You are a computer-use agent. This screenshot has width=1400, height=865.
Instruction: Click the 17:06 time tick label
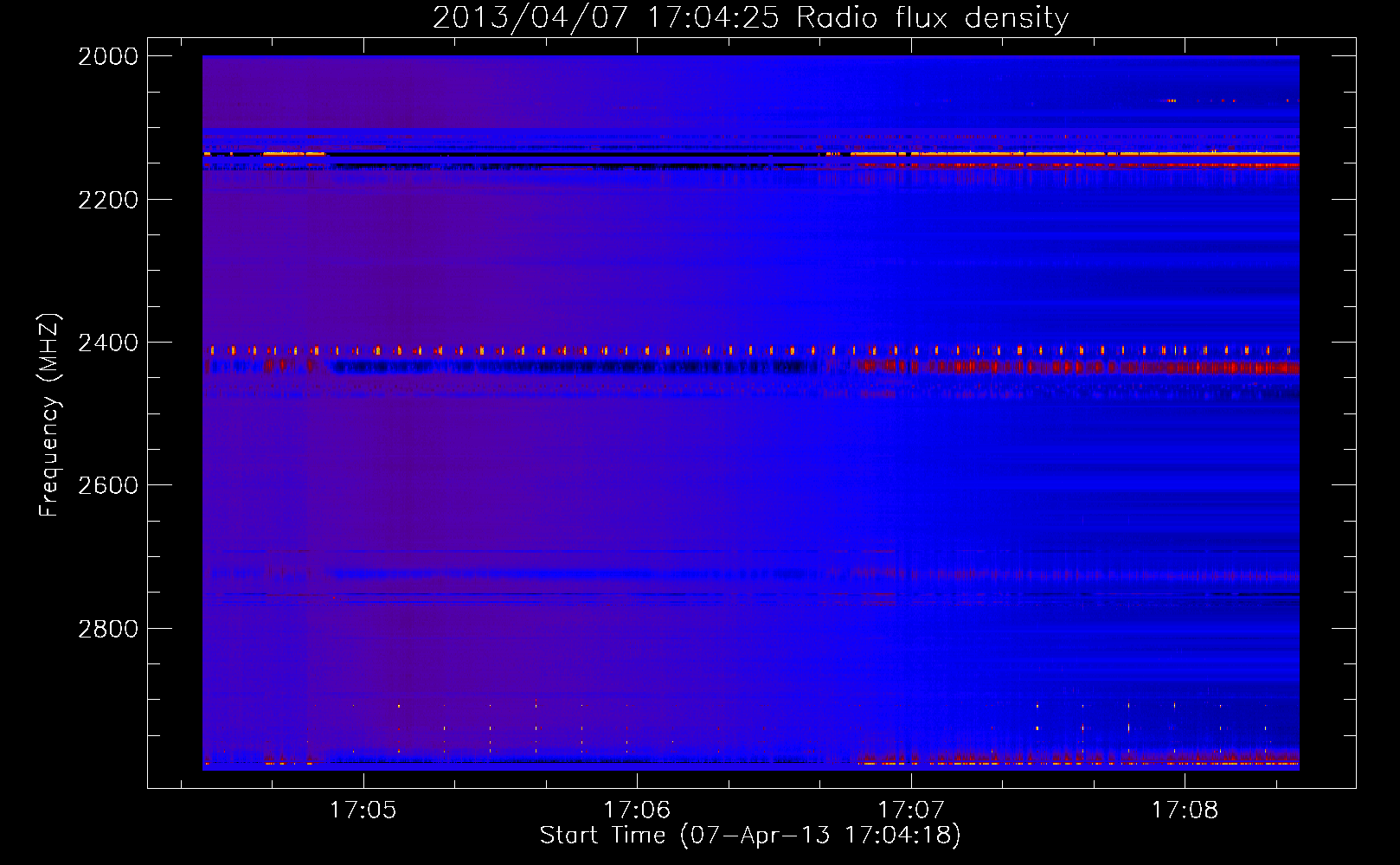point(637,810)
